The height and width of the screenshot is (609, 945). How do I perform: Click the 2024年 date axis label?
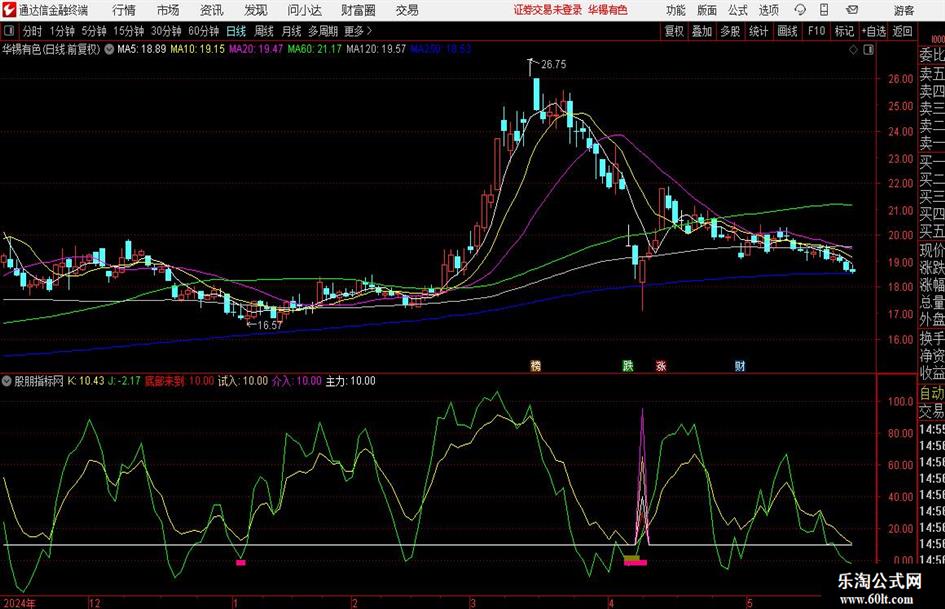19,602
